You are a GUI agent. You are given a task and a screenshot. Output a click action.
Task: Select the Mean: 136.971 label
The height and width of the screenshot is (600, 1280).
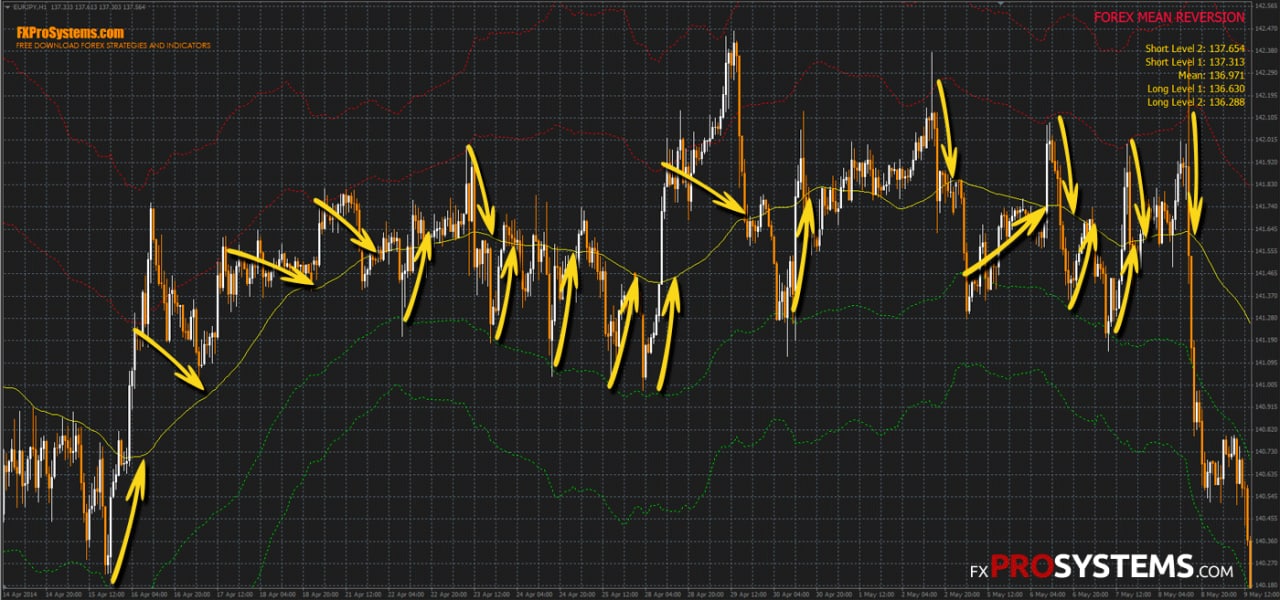1212,75
